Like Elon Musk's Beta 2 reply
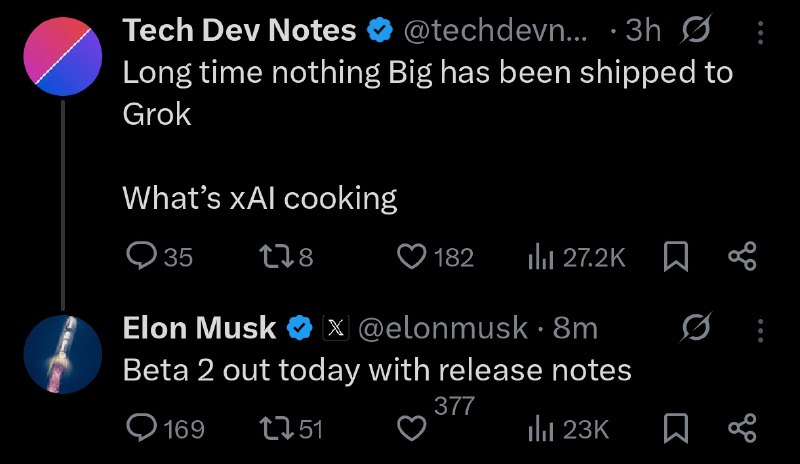Viewport: 800px width, 464px height. pyautogui.click(x=412, y=428)
